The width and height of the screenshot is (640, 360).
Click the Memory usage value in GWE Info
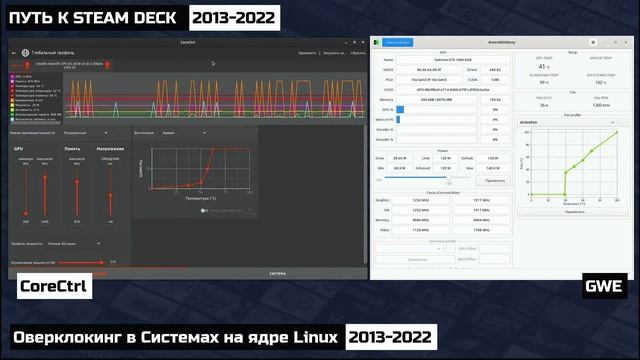(436, 100)
